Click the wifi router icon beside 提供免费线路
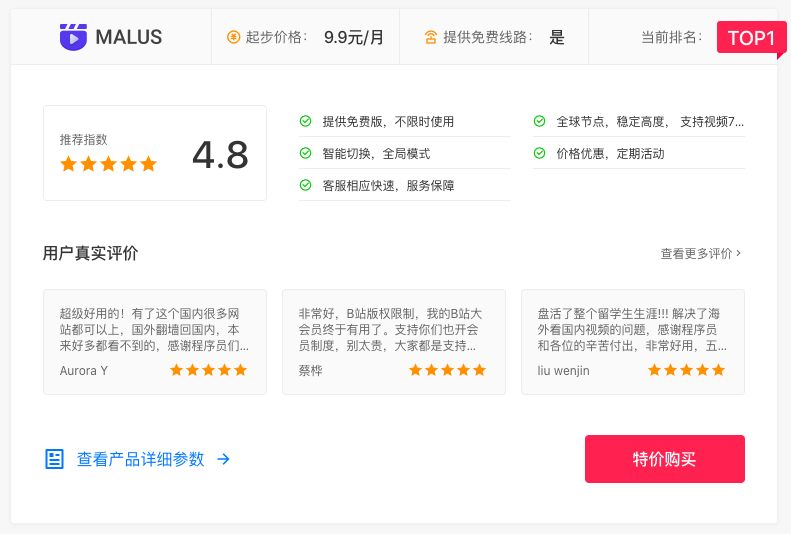The height and width of the screenshot is (534, 791). click(x=430, y=37)
